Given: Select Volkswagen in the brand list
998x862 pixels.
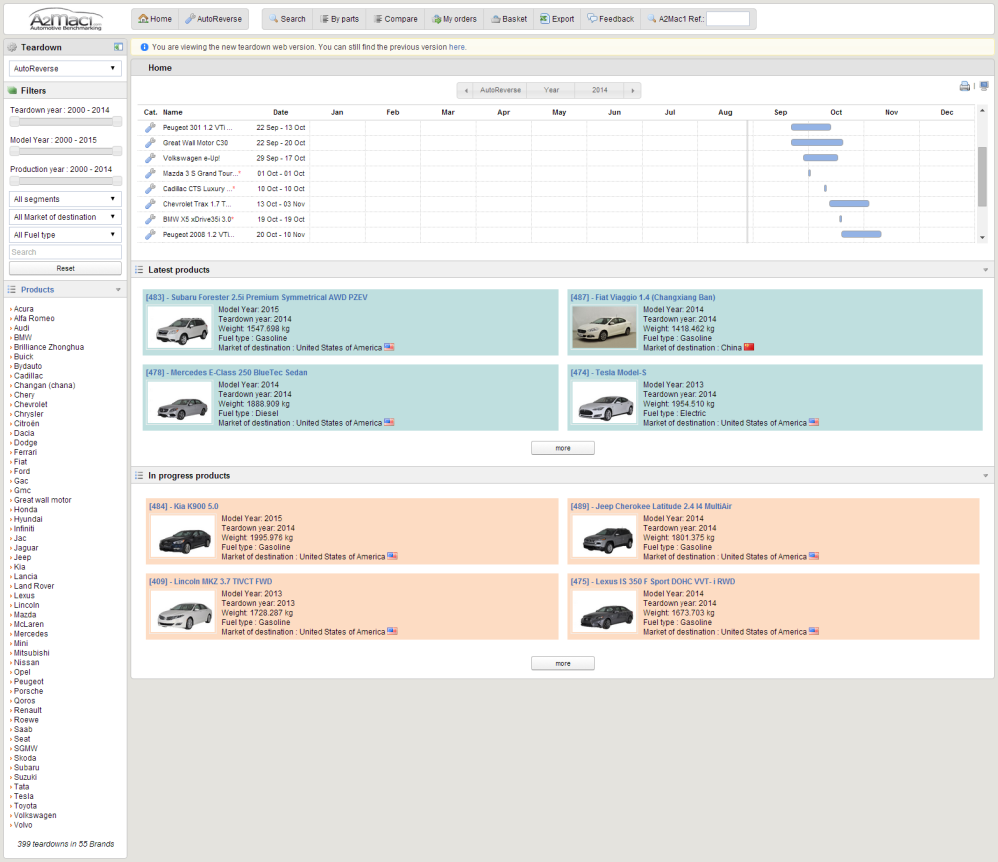Looking at the screenshot, I should point(35,816).
